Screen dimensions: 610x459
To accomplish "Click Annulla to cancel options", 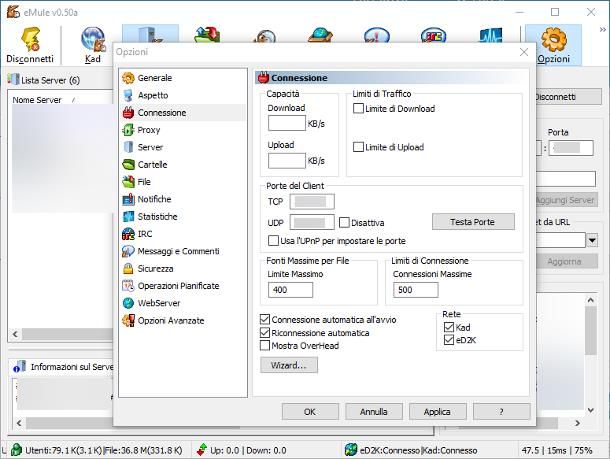I will 373,412.
